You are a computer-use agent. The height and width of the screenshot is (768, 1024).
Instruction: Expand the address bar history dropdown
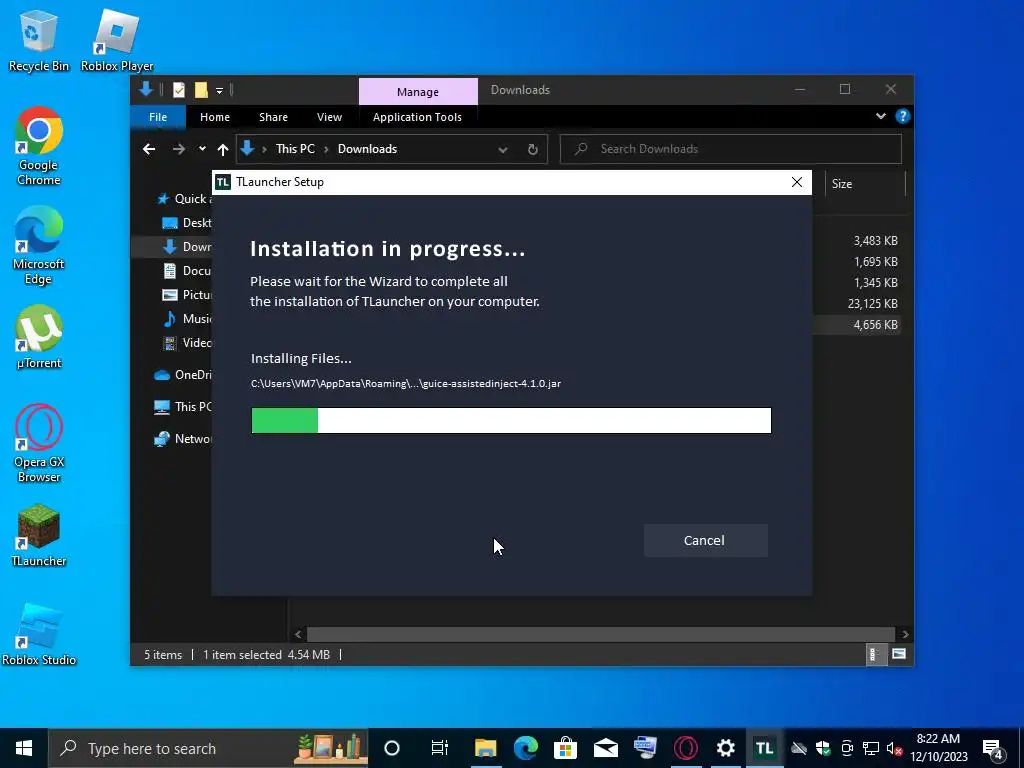tap(503, 150)
